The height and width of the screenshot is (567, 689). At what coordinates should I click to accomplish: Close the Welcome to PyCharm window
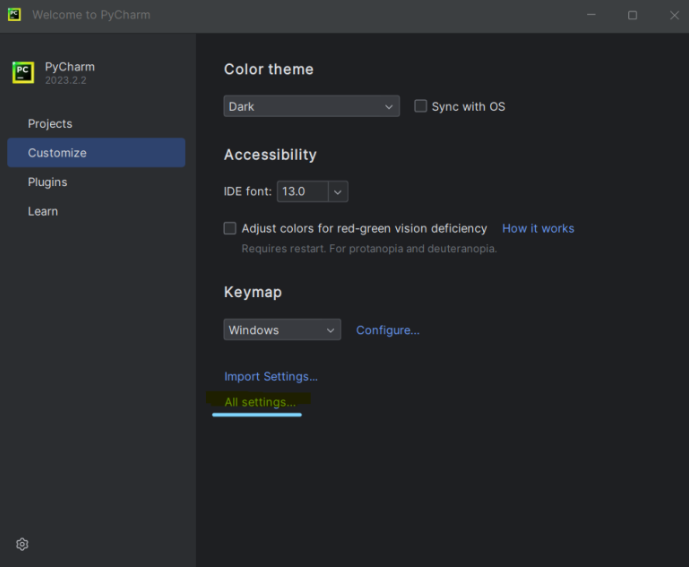pyautogui.click(x=674, y=15)
